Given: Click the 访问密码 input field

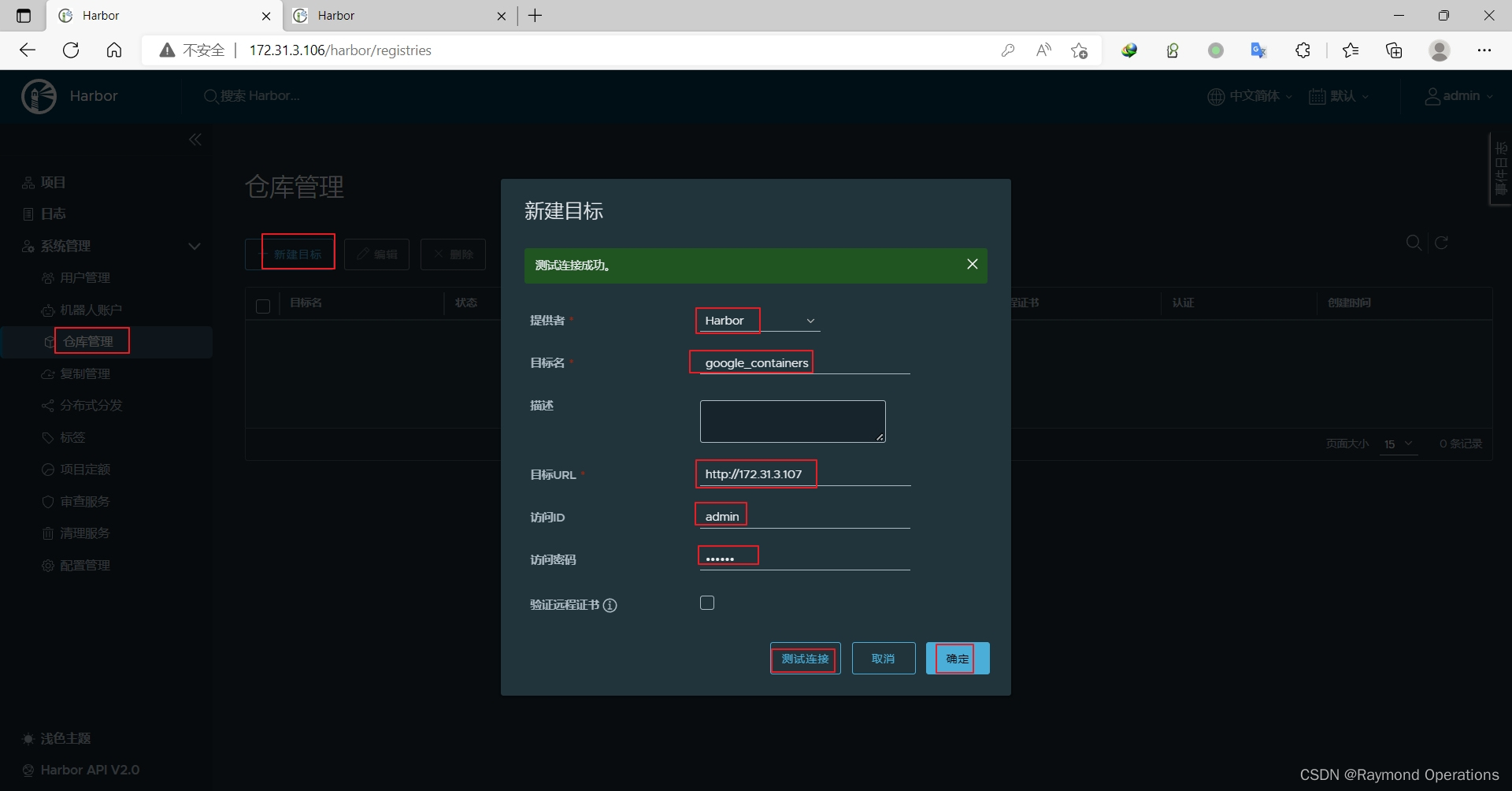Looking at the screenshot, I should pos(805,559).
